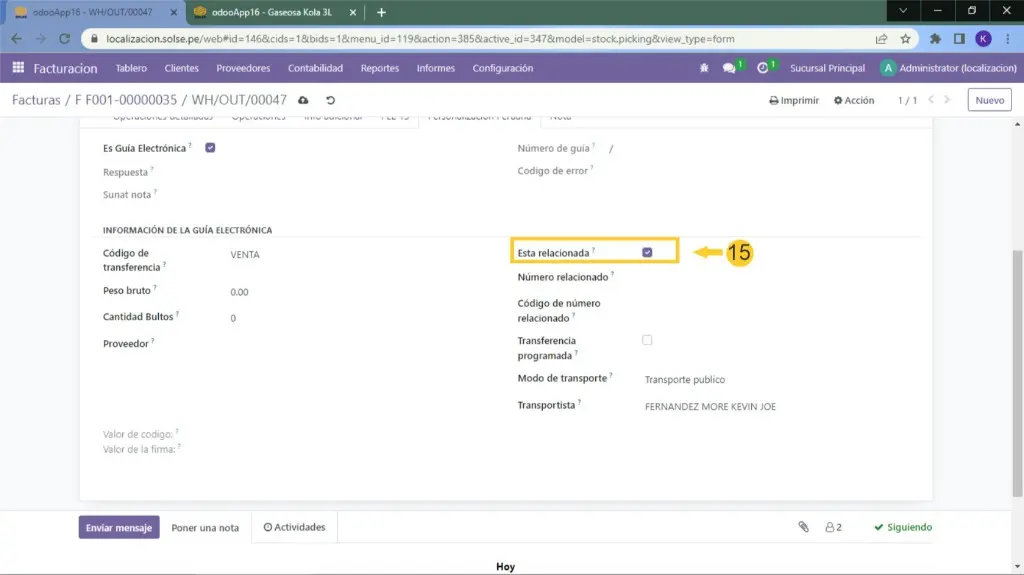Open the conversations chat icon
Image resolution: width=1024 pixels, height=575 pixels.
(x=729, y=68)
